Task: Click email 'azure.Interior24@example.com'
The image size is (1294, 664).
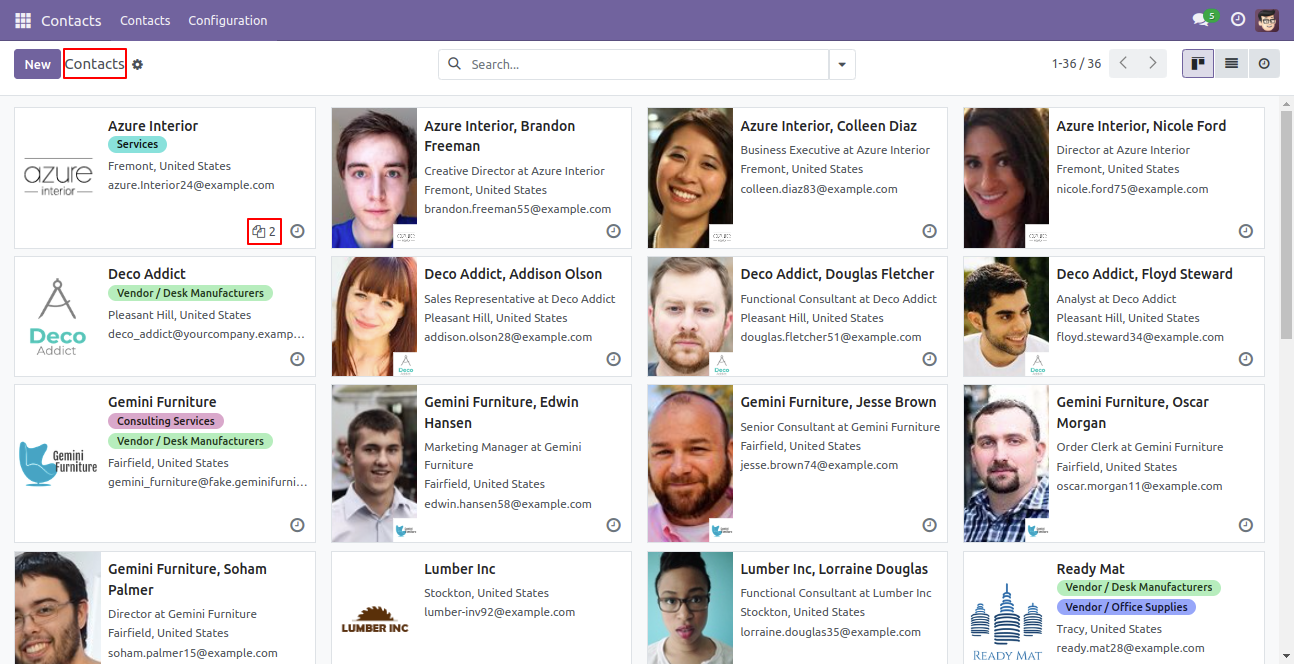Action: (191, 185)
